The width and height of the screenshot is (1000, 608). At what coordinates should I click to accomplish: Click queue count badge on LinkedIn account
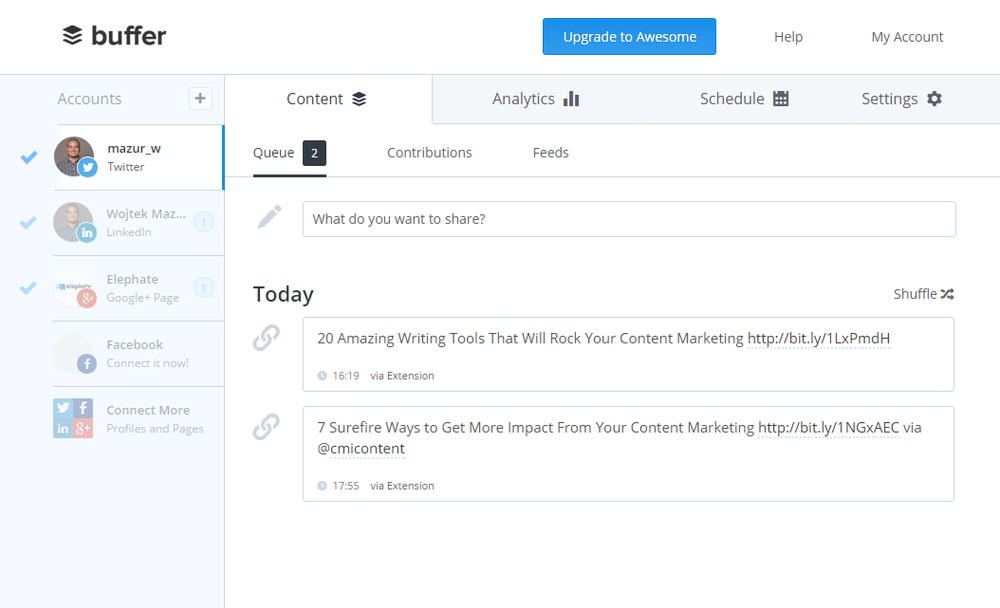point(203,222)
